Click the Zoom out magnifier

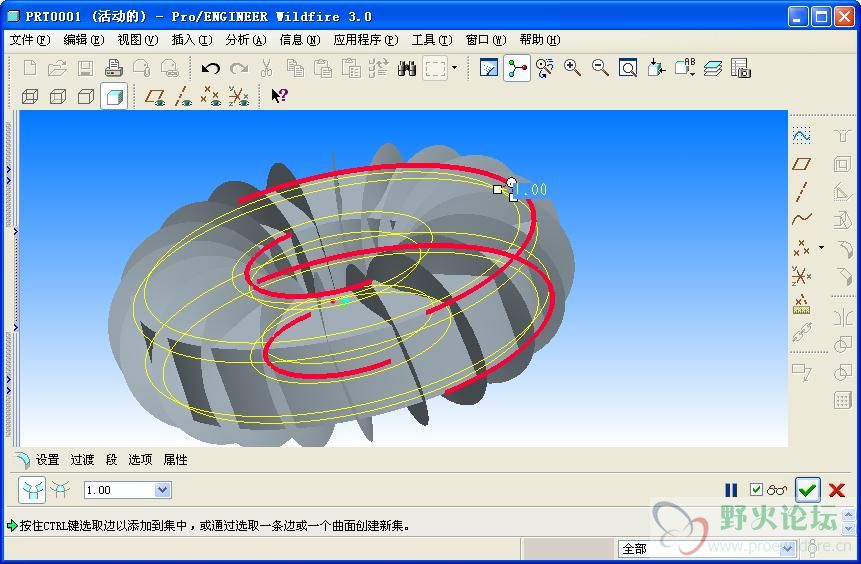(600, 68)
